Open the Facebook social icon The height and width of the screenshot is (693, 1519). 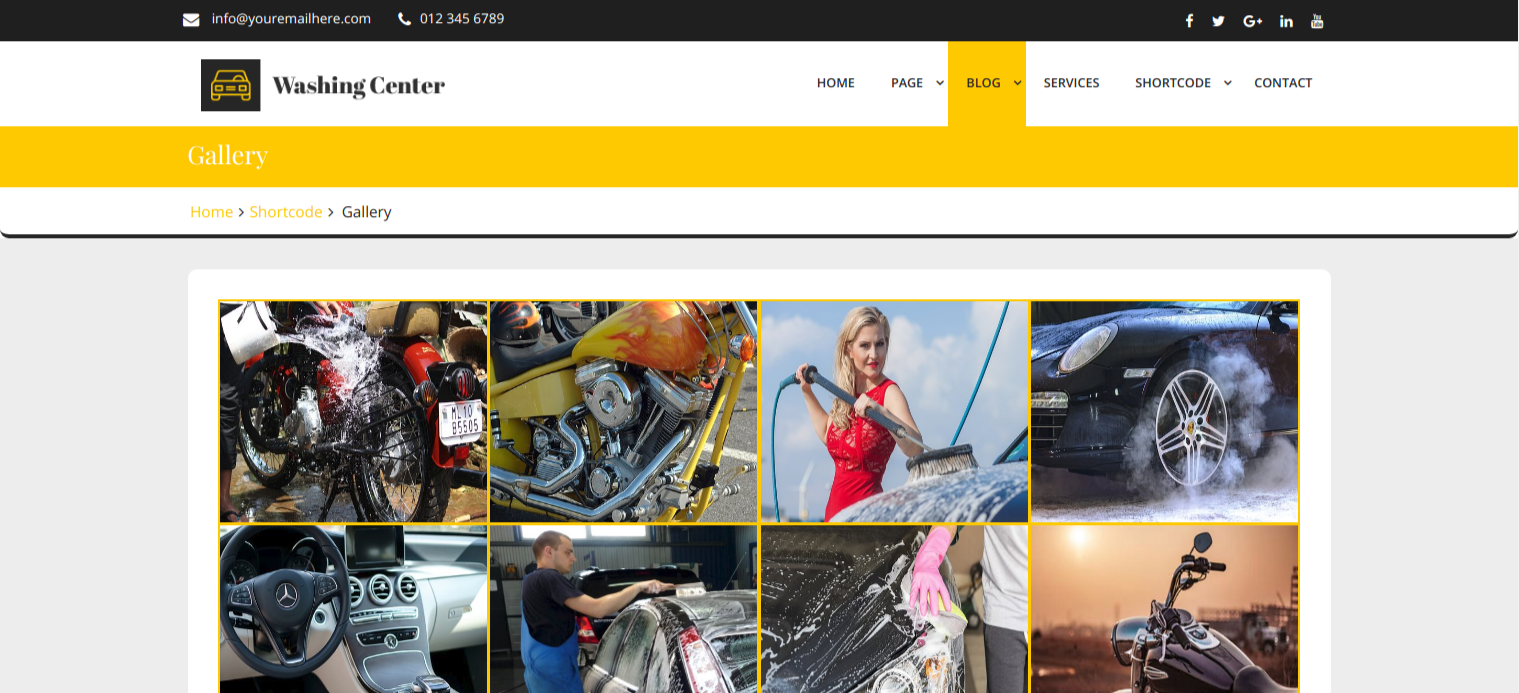pyautogui.click(x=1189, y=21)
